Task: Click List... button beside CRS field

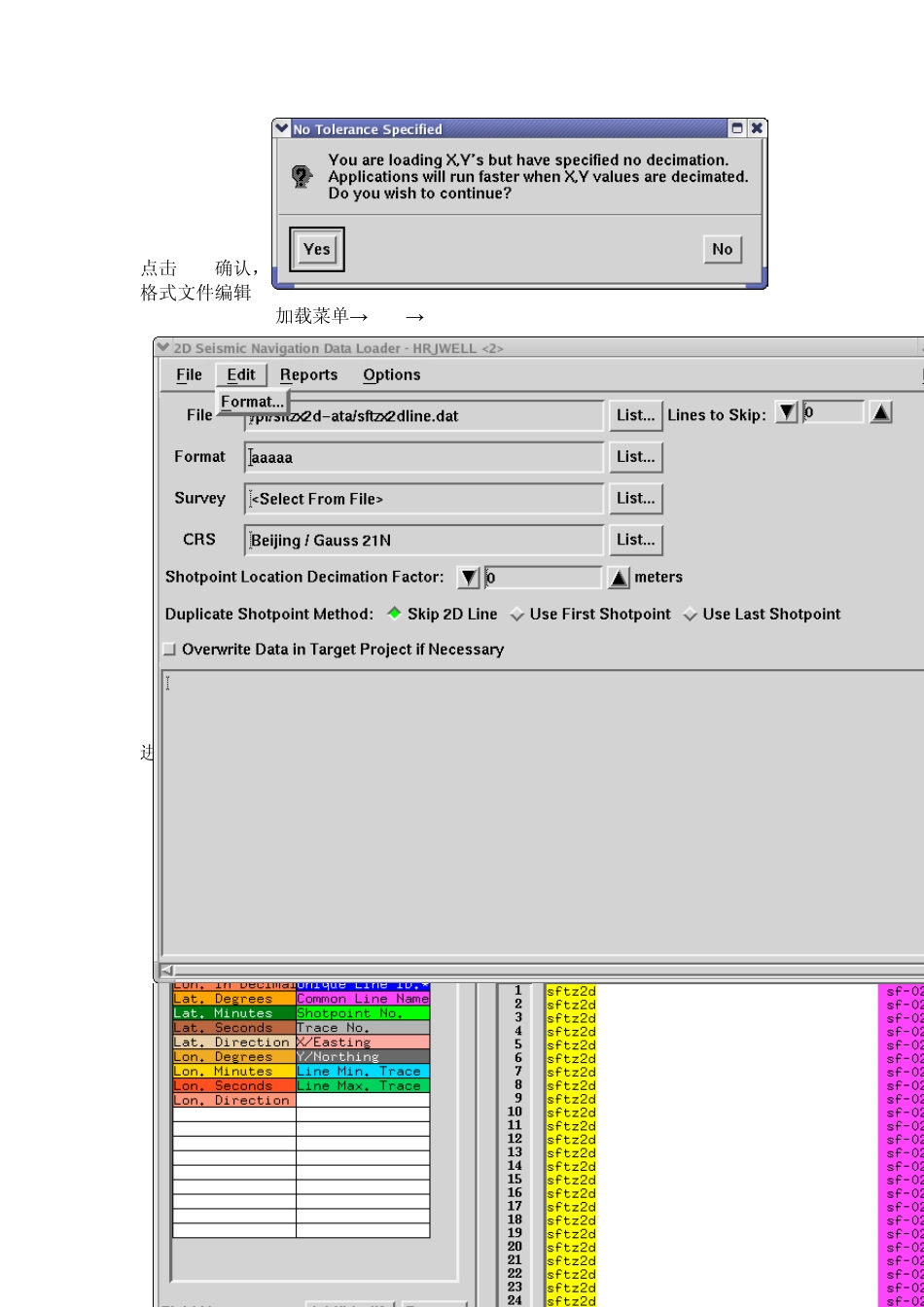Action: tap(636, 540)
